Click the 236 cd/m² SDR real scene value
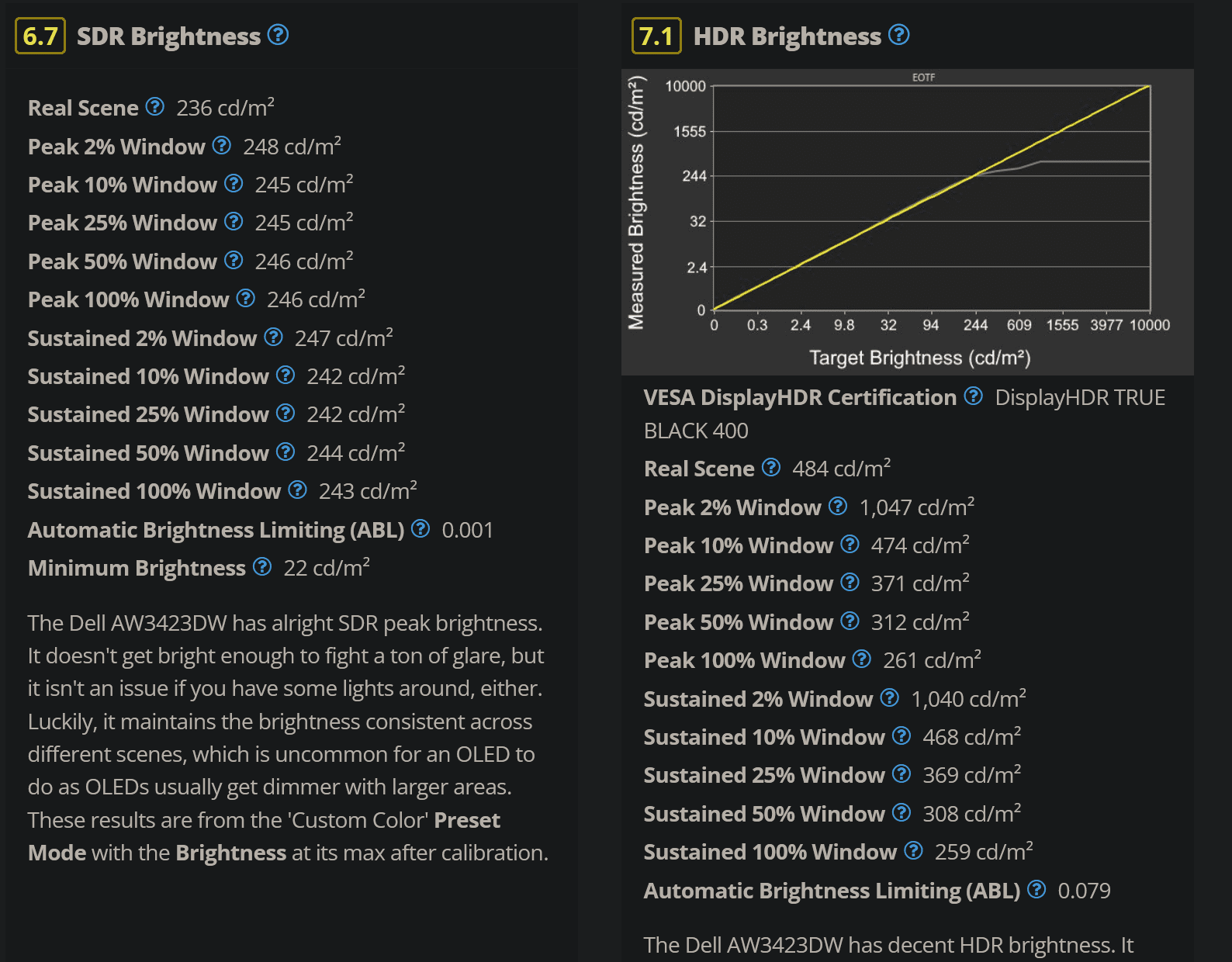This screenshot has height=962, width=1232. click(x=226, y=107)
